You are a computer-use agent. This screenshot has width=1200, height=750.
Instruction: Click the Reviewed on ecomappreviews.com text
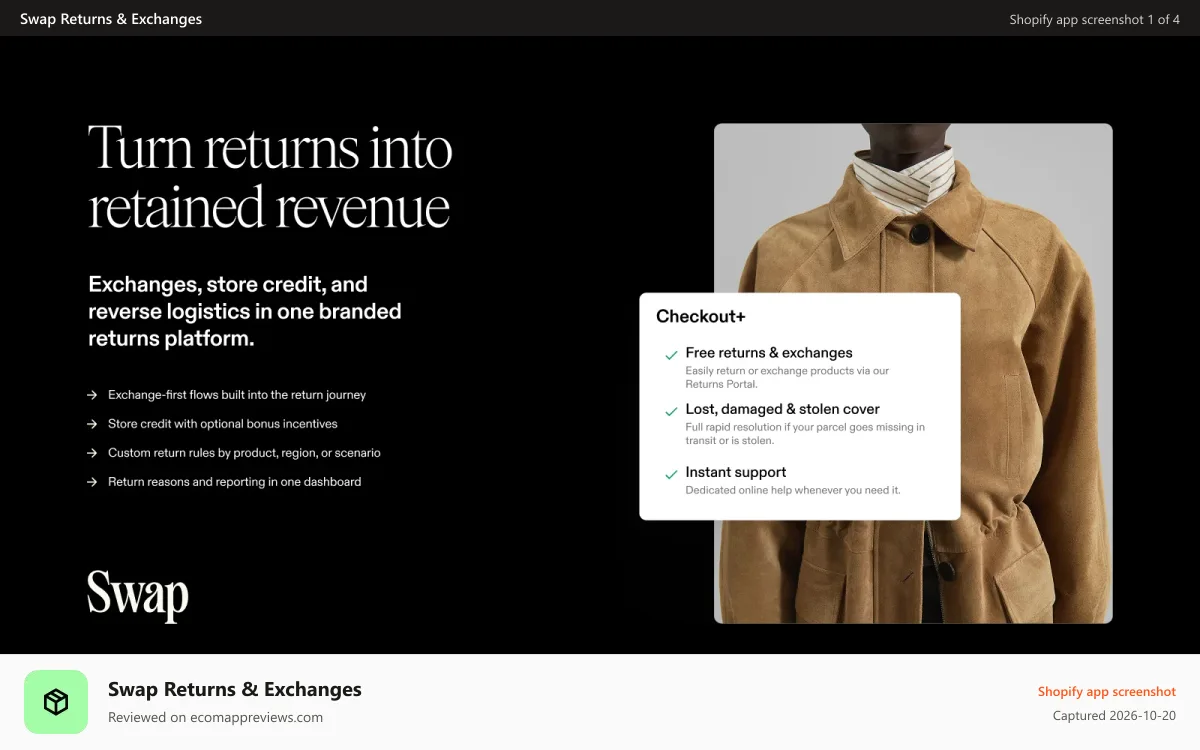click(x=215, y=717)
